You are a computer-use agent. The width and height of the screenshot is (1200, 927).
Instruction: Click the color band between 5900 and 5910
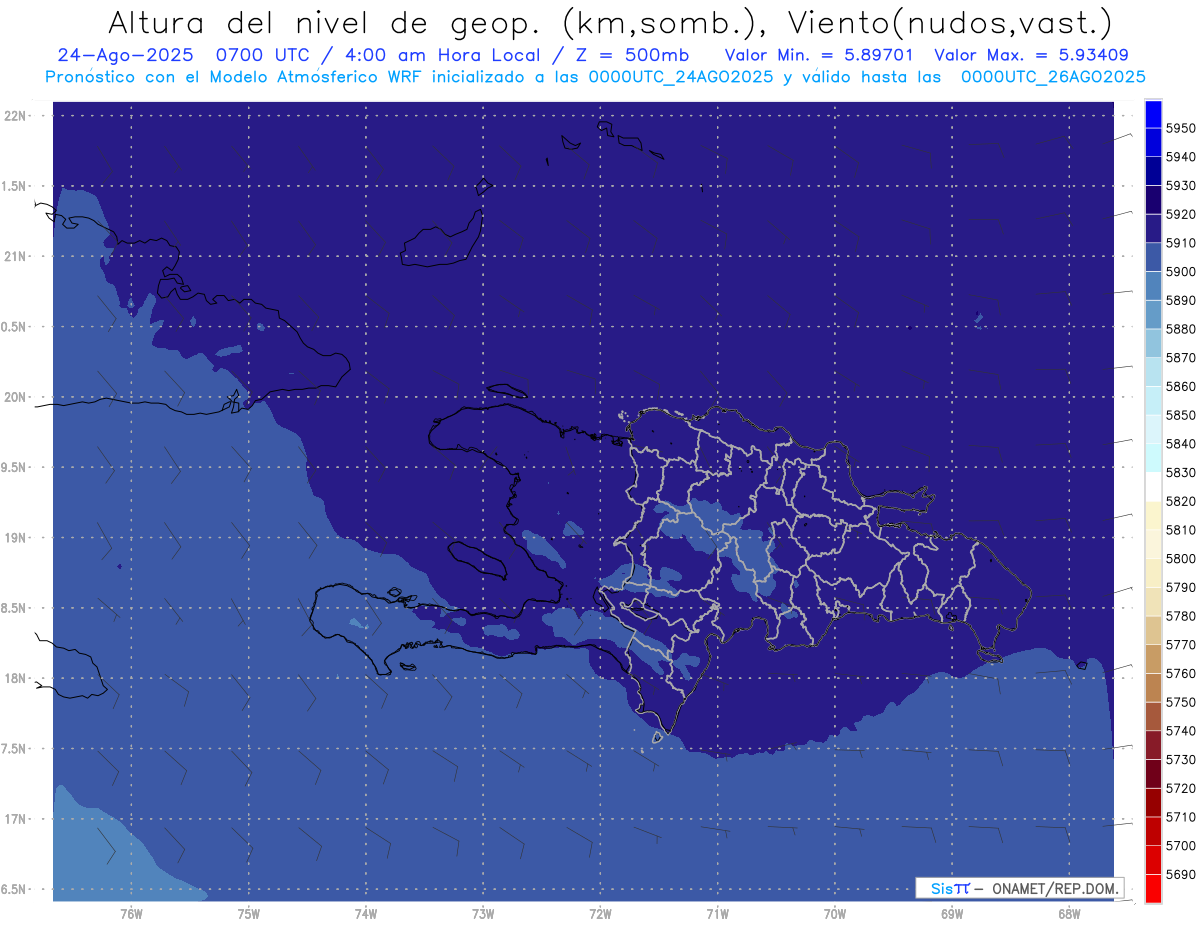(1153, 257)
